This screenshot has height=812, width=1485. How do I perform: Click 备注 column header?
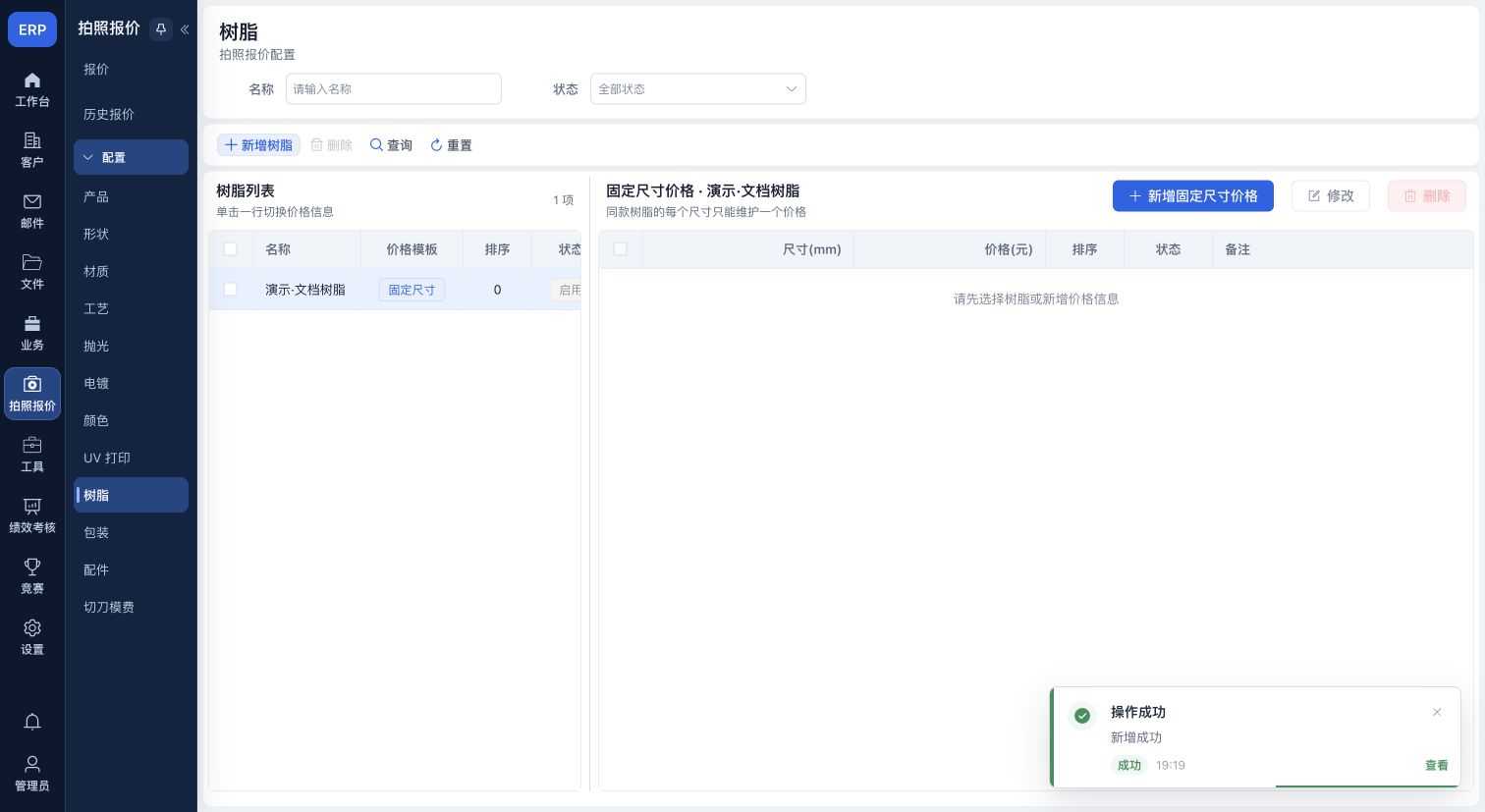pyautogui.click(x=1237, y=249)
